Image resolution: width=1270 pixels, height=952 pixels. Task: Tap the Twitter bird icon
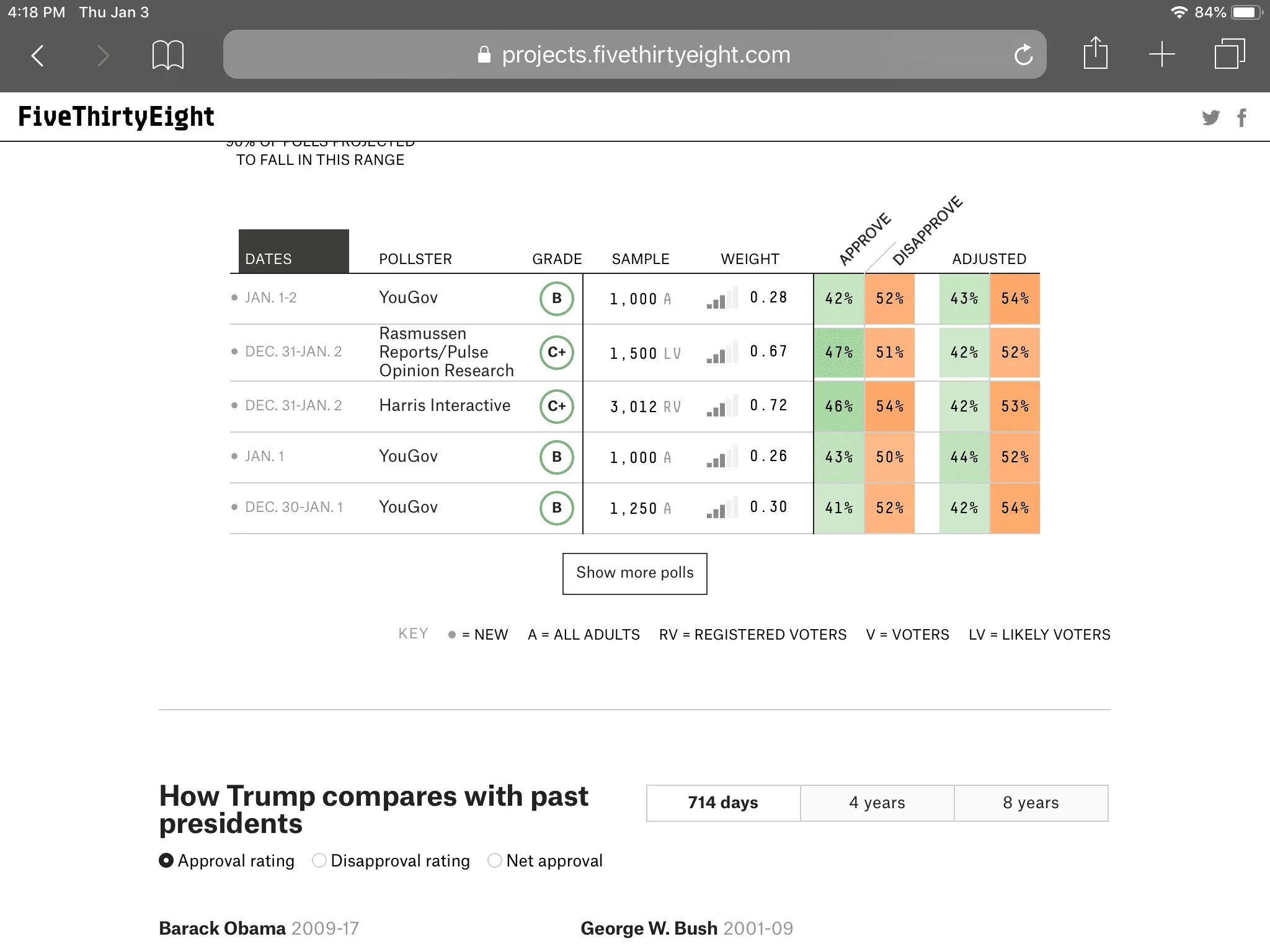point(1210,117)
